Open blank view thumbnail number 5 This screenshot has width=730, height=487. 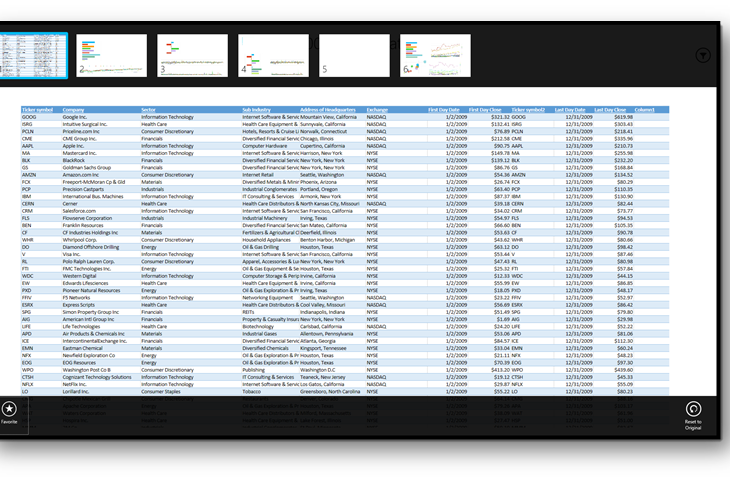354,55
